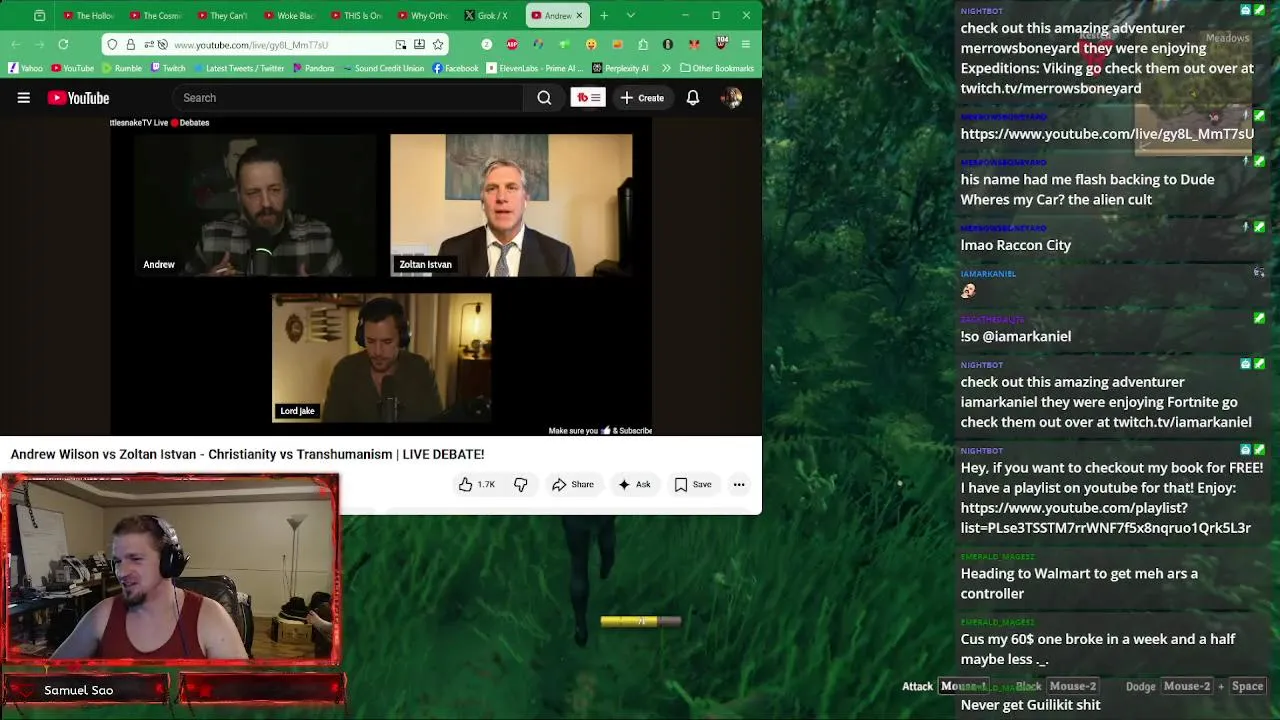Switch to the Grok / X tab
This screenshot has width=1280, height=720.
(488, 15)
